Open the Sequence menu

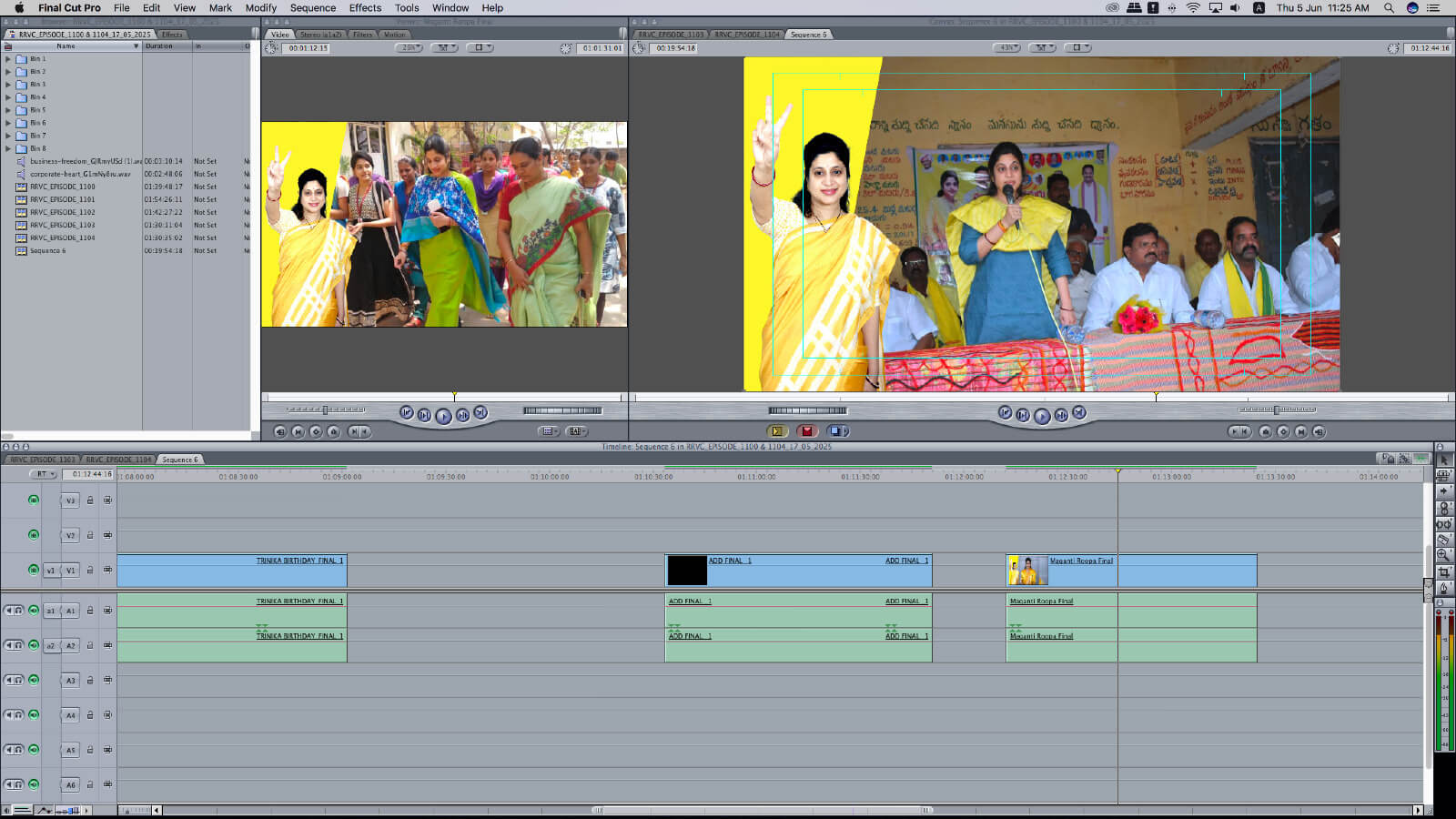312,7
